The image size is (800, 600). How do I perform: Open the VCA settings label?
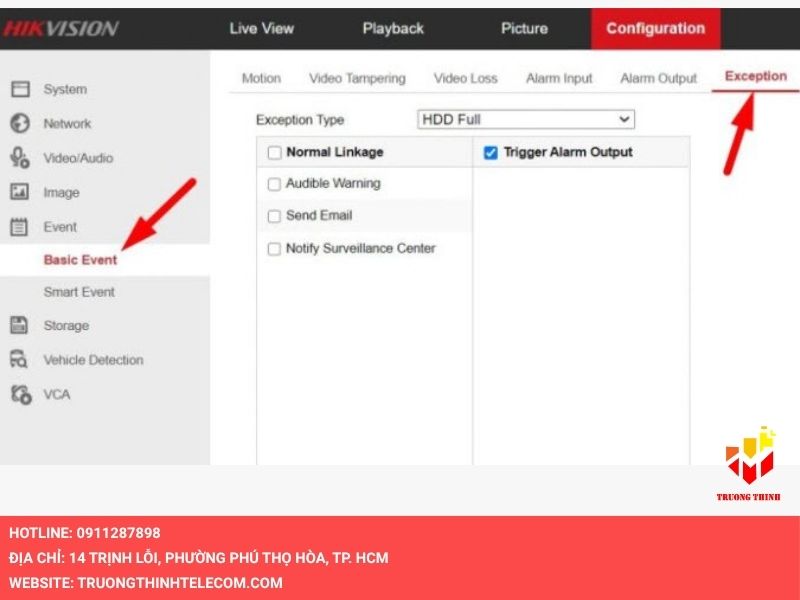[x=57, y=394]
